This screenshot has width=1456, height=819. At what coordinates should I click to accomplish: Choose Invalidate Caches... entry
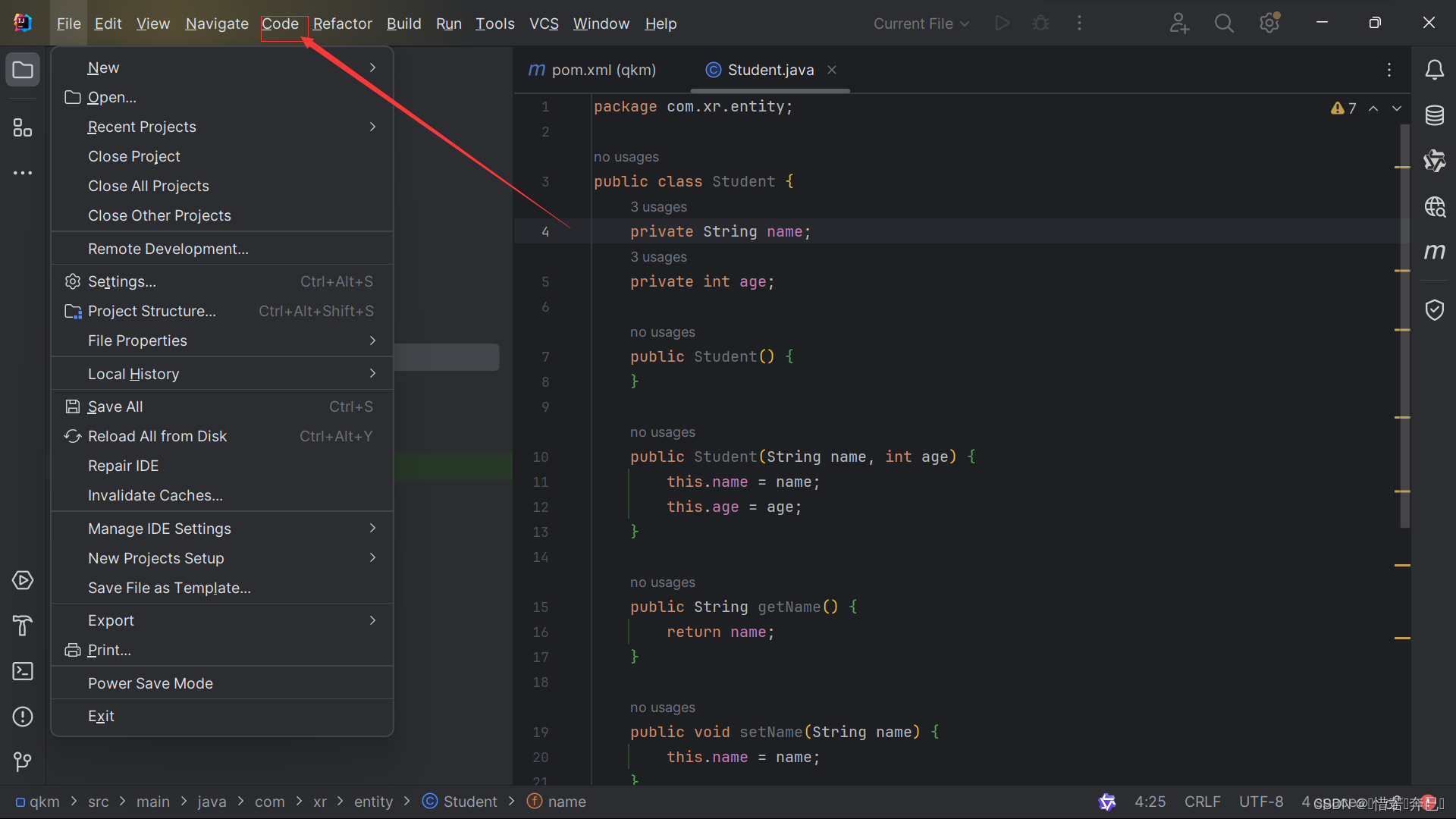tap(222, 495)
